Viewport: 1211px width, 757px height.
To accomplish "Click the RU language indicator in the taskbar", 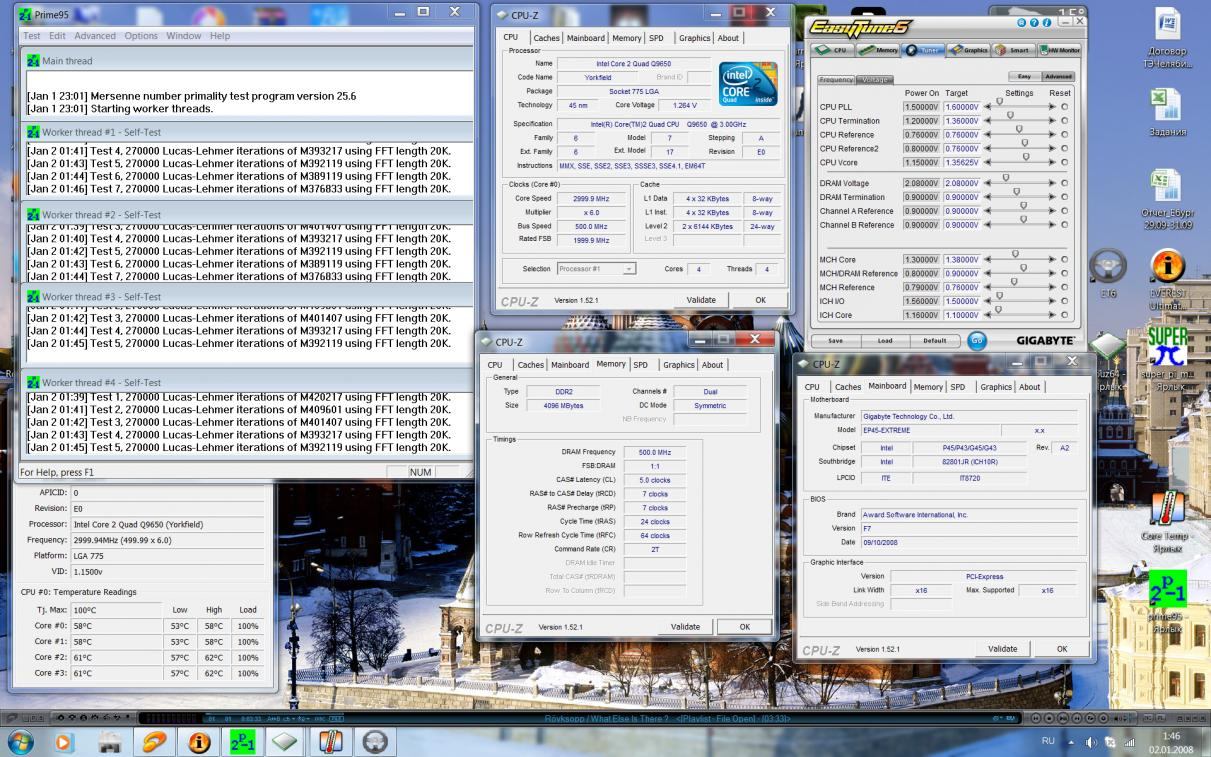I will coord(1048,742).
